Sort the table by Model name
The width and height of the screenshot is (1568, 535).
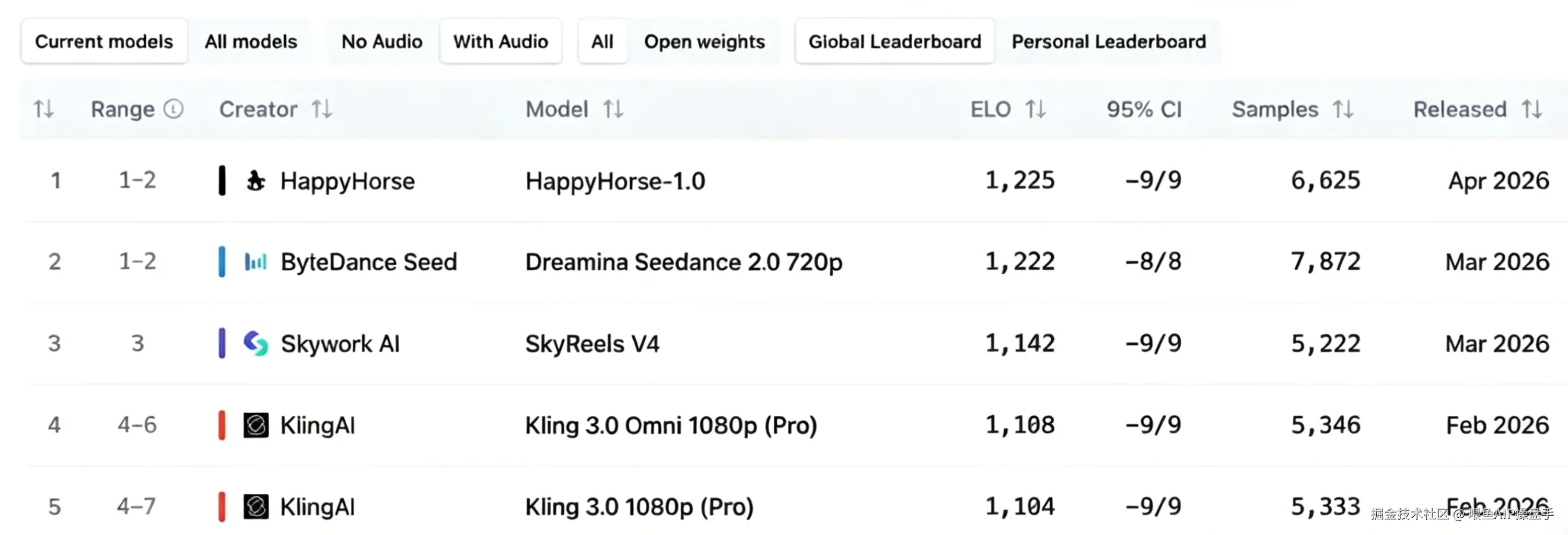point(613,110)
